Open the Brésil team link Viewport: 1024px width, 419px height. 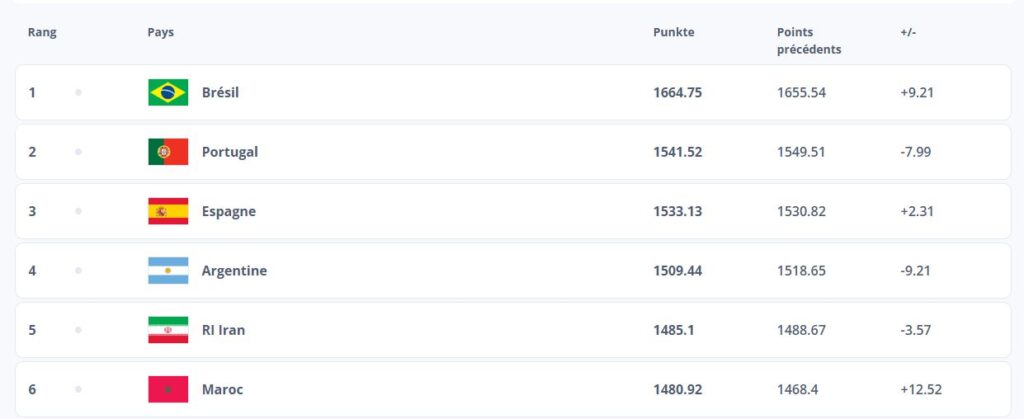click(x=220, y=93)
